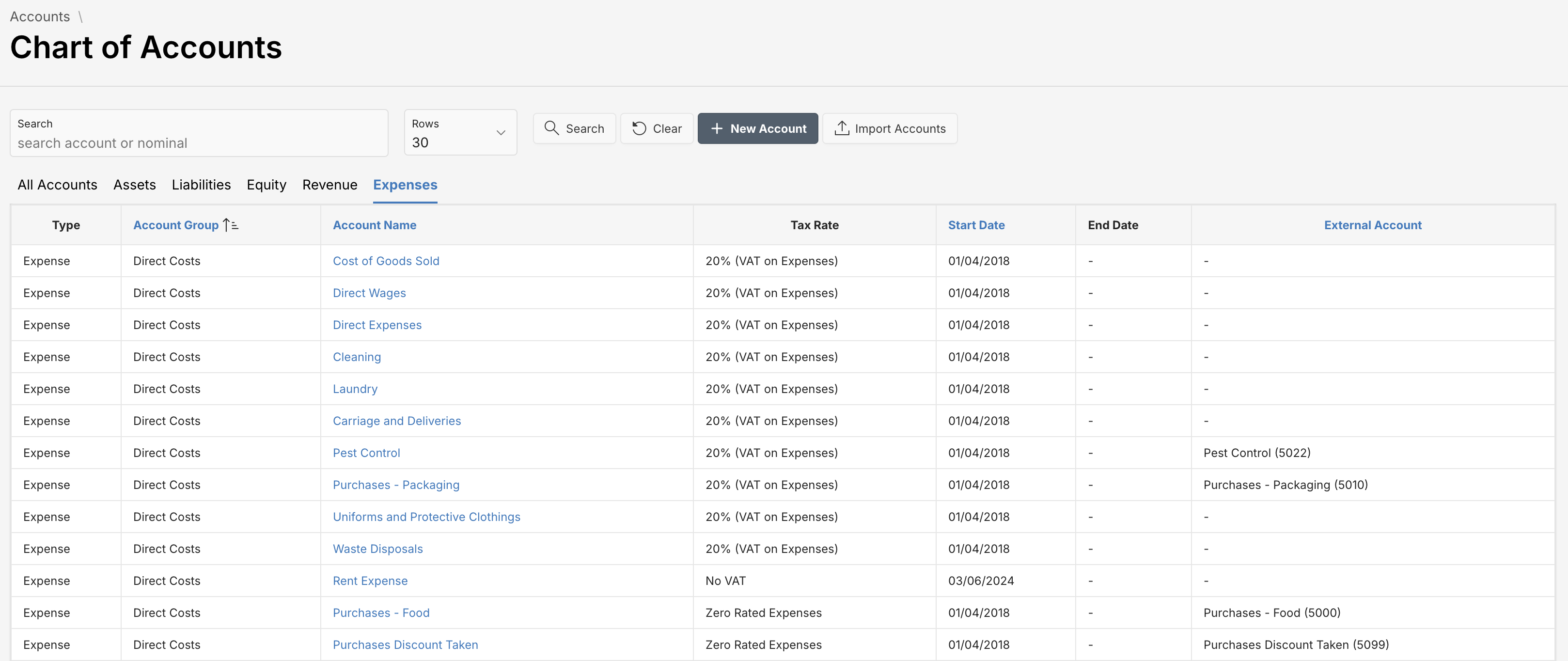Viewport: 1568px width, 661px height.
Task: Click the reset arrow icon on Clear
Action: tap(639, 128)
